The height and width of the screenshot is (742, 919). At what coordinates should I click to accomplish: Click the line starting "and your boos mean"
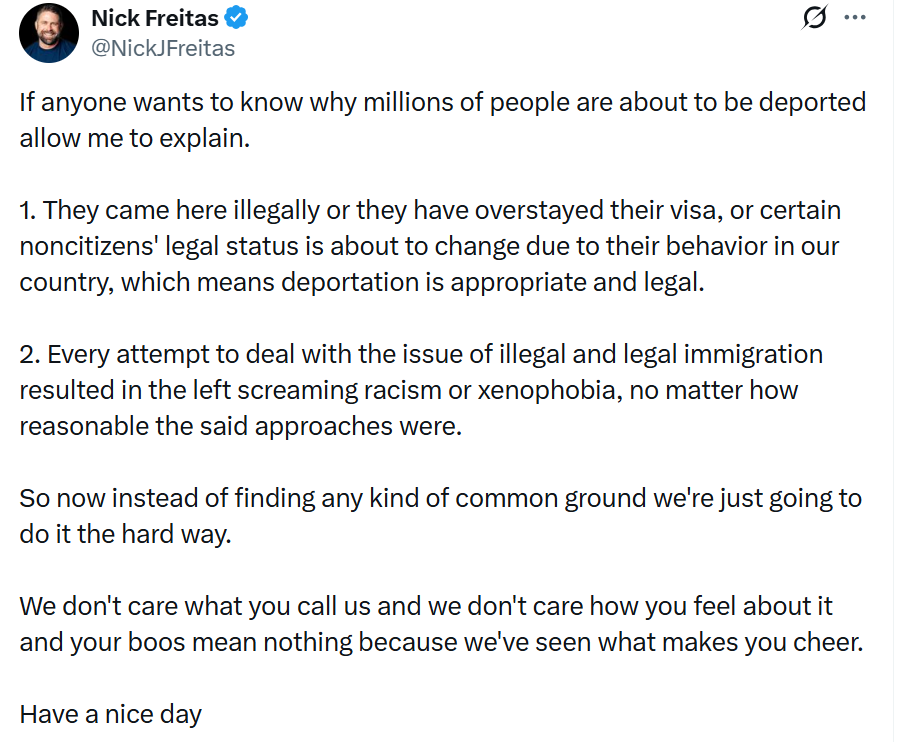click(440, 641)
